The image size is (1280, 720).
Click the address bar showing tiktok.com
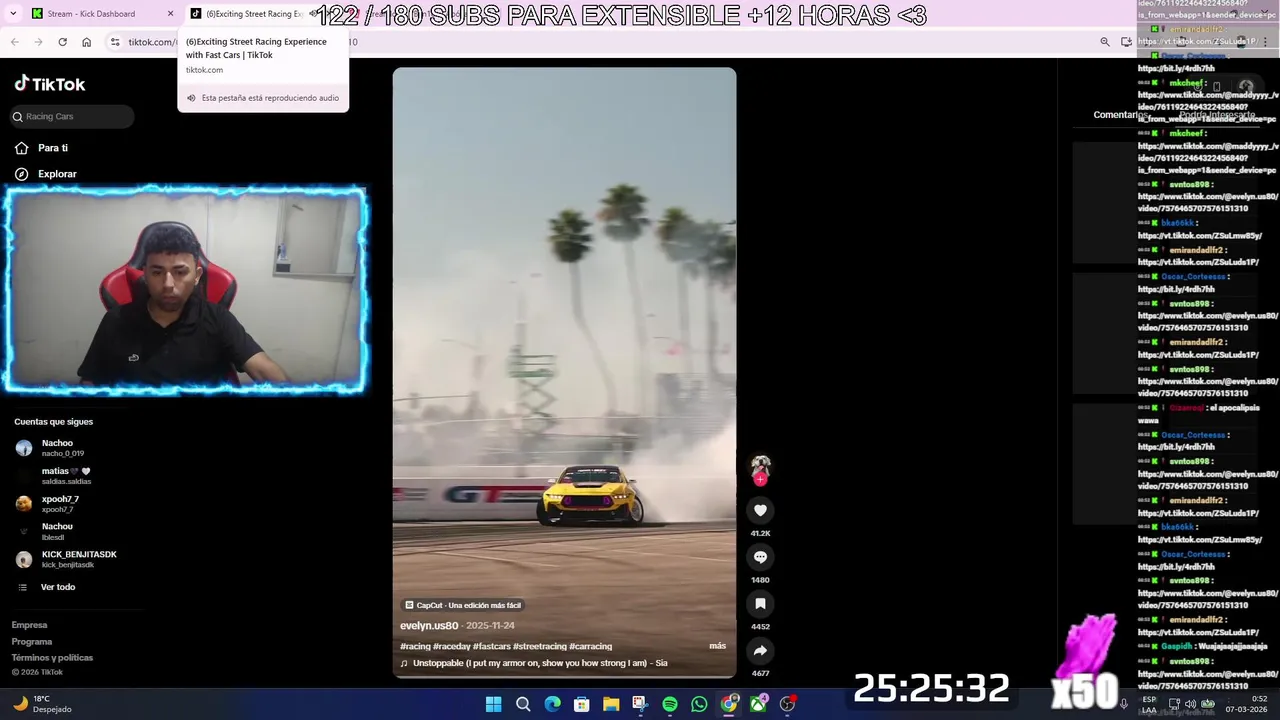point(600,42)
